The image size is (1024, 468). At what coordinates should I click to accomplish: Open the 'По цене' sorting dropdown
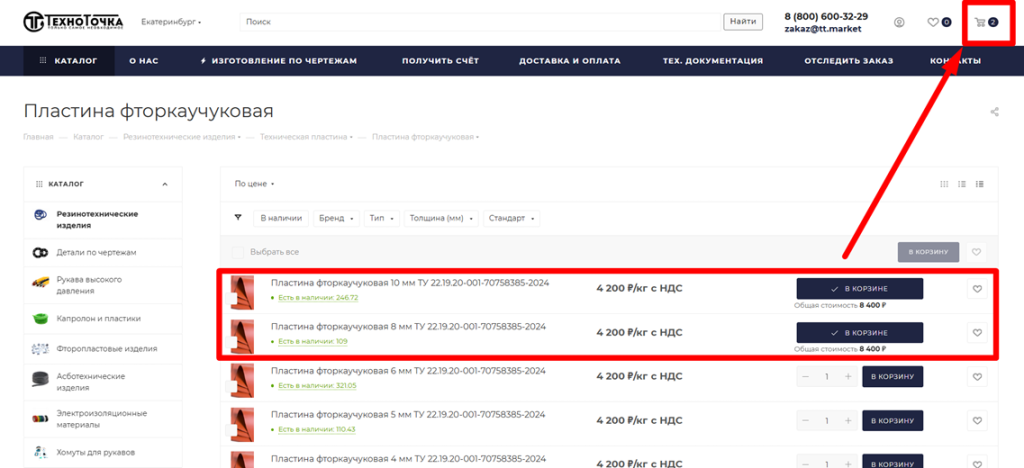[x=254, y=184]
